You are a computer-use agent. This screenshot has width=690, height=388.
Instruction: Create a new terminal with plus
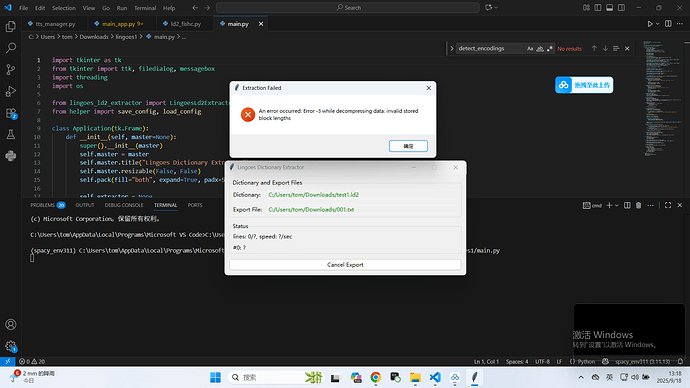point(609,205)
